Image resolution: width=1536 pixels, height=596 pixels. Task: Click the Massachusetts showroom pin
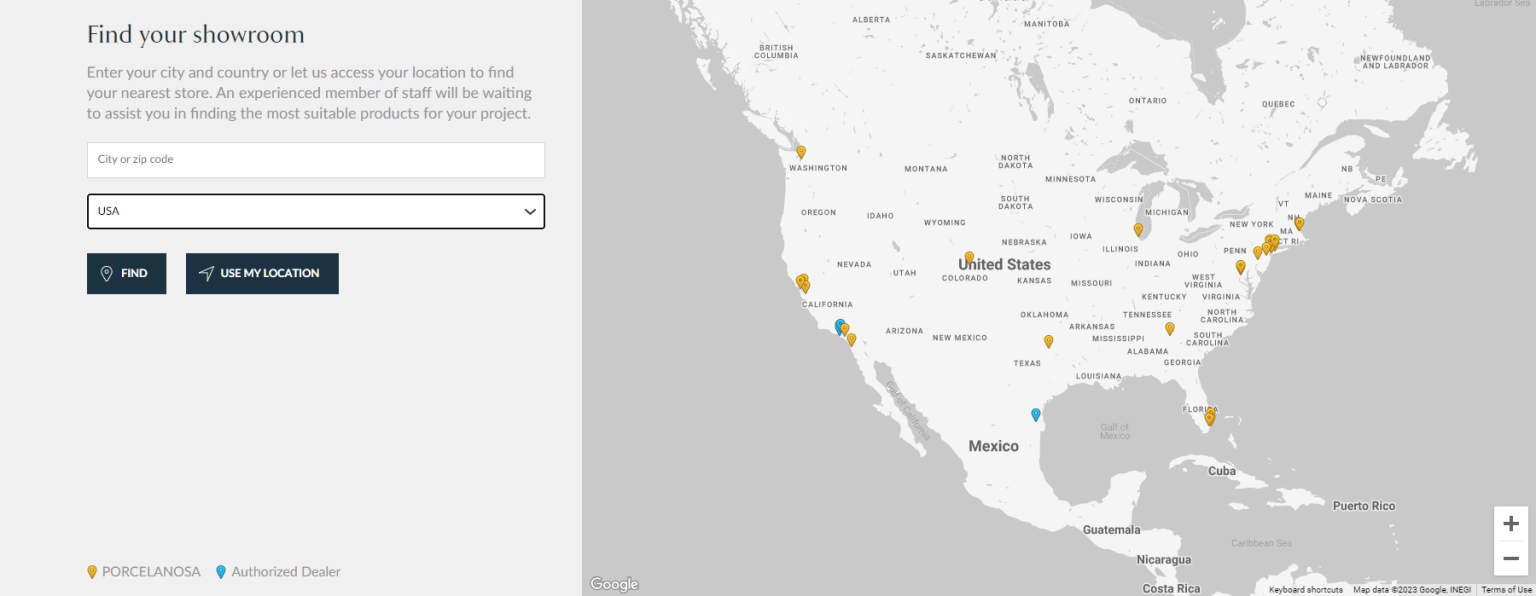[x=1299, y=223]
